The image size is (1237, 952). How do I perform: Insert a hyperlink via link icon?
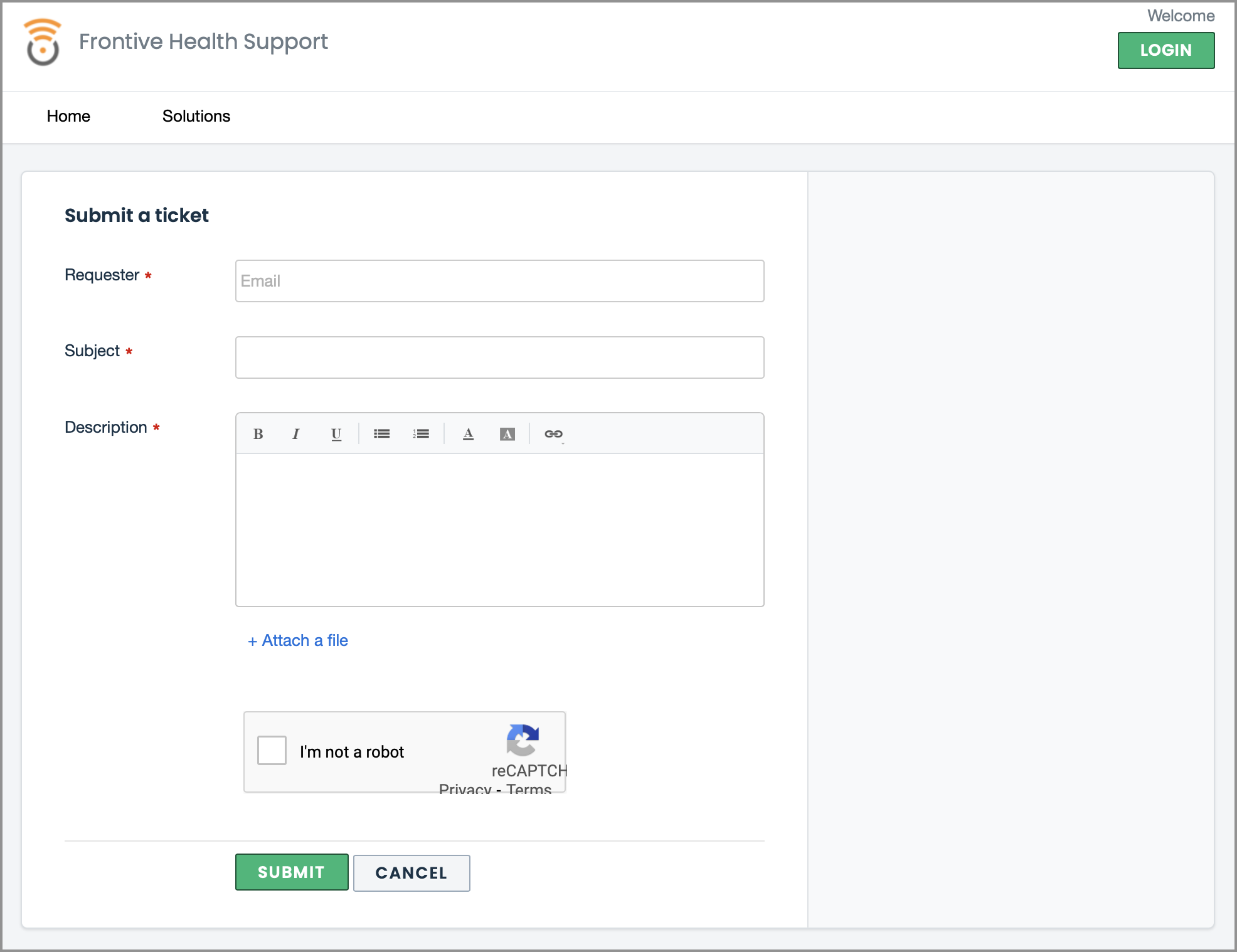[553, 434]
